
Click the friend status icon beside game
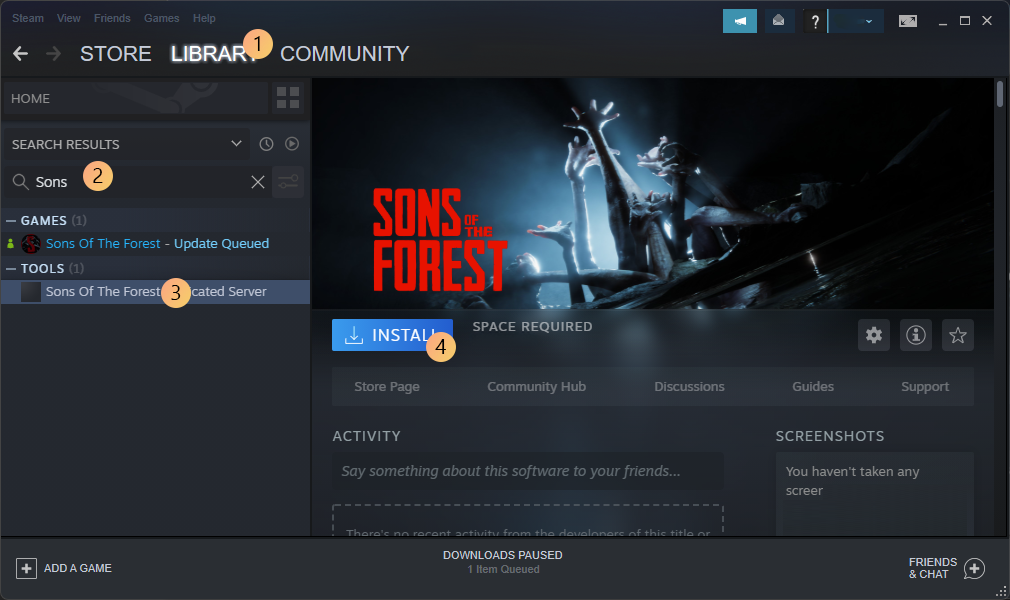pyautogui.click(x=10, y=244)
